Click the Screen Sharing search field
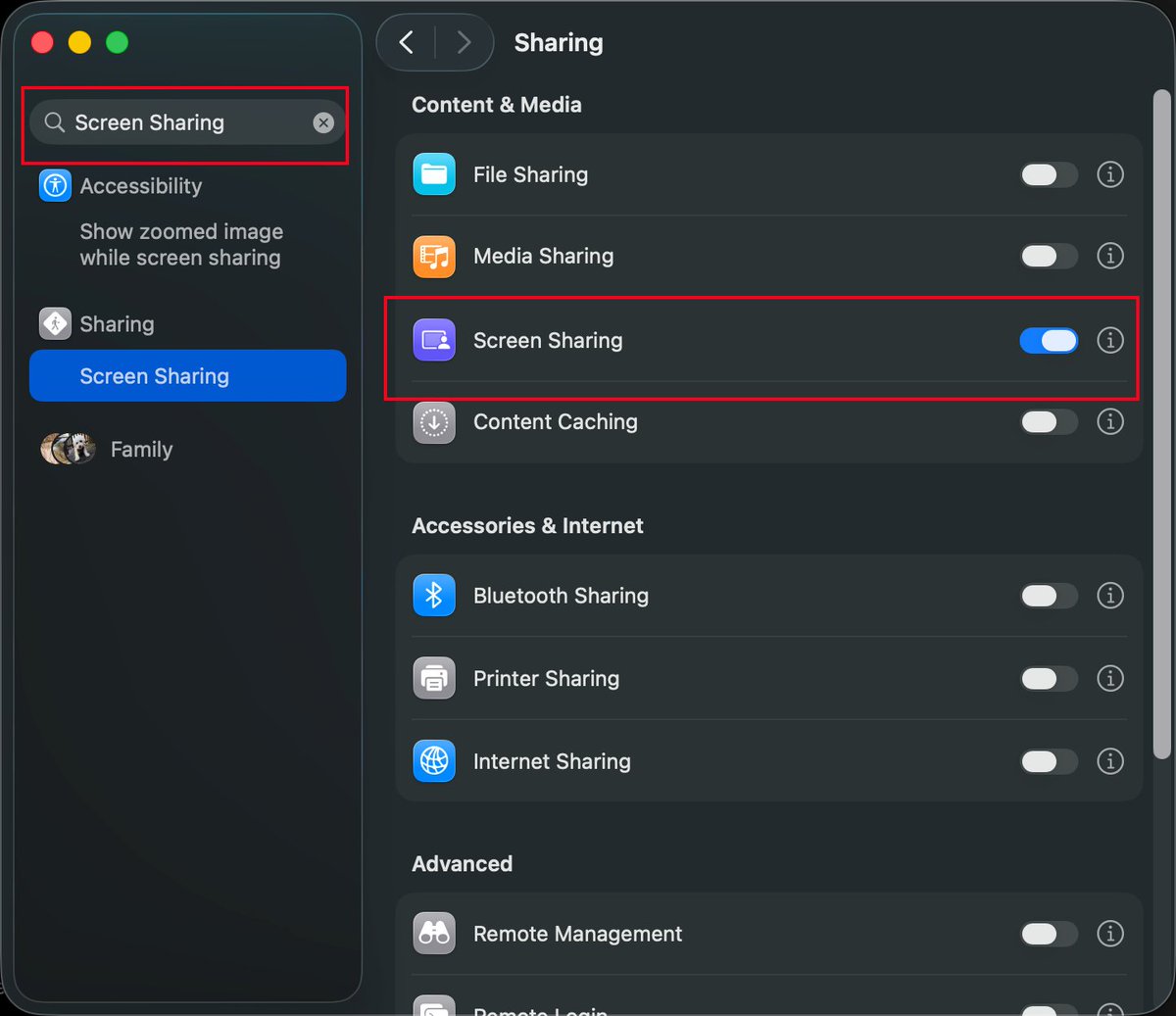The image size is (1176, 1016). point(187,122)
